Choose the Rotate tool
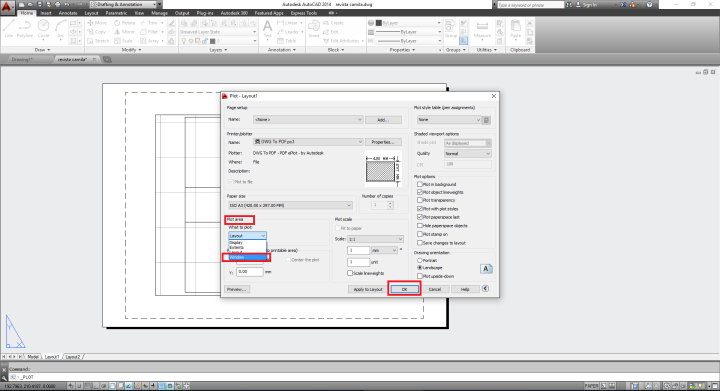Image resolution: width=720 pixels, height=391 pixels. (x=125, y=22)
